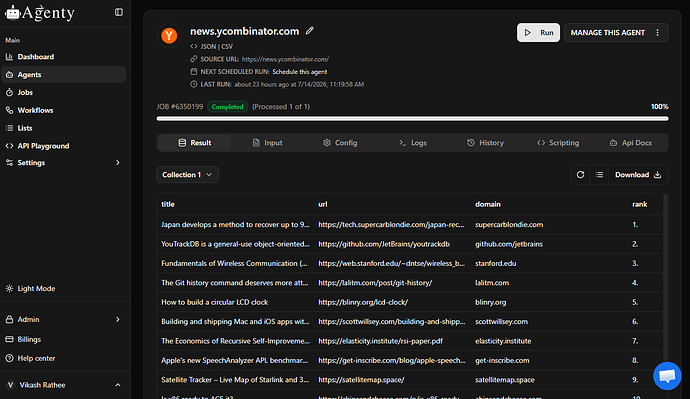The width and height of the screenshot is (690, 399).
Task: Click the url column header
Action: point(323,204)
